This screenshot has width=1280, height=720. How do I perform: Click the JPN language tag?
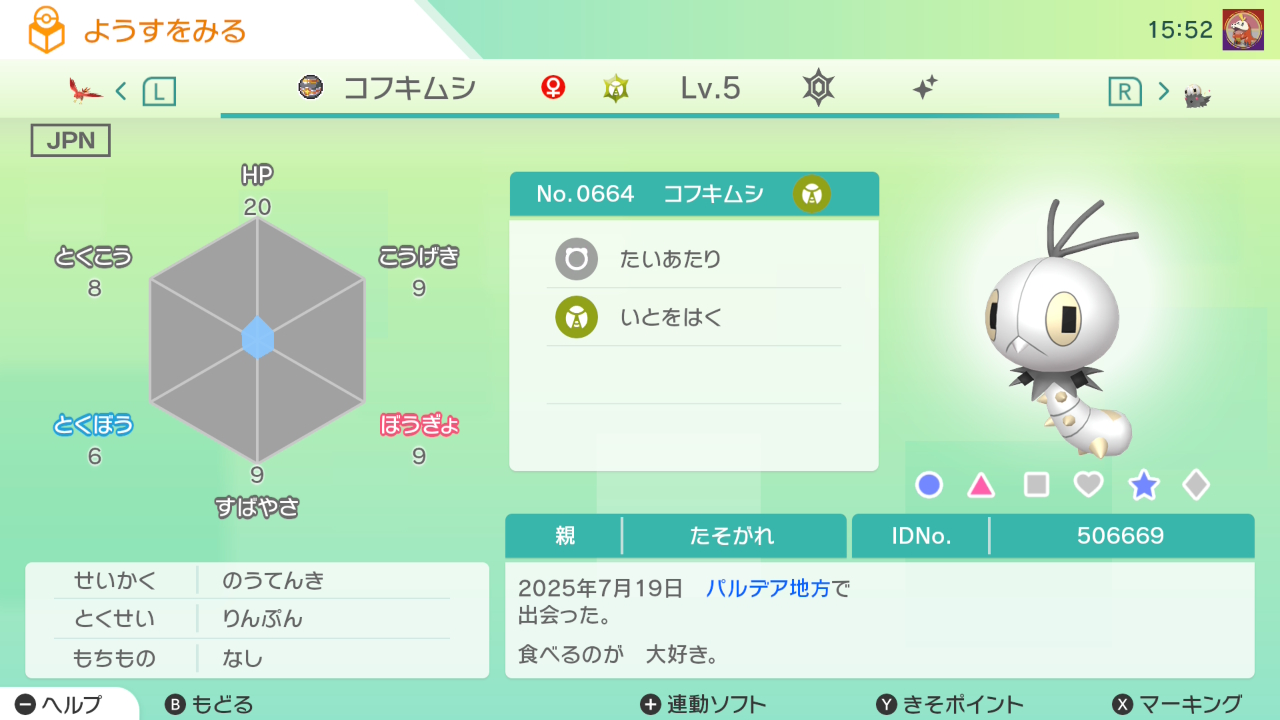tap(71, 141)
